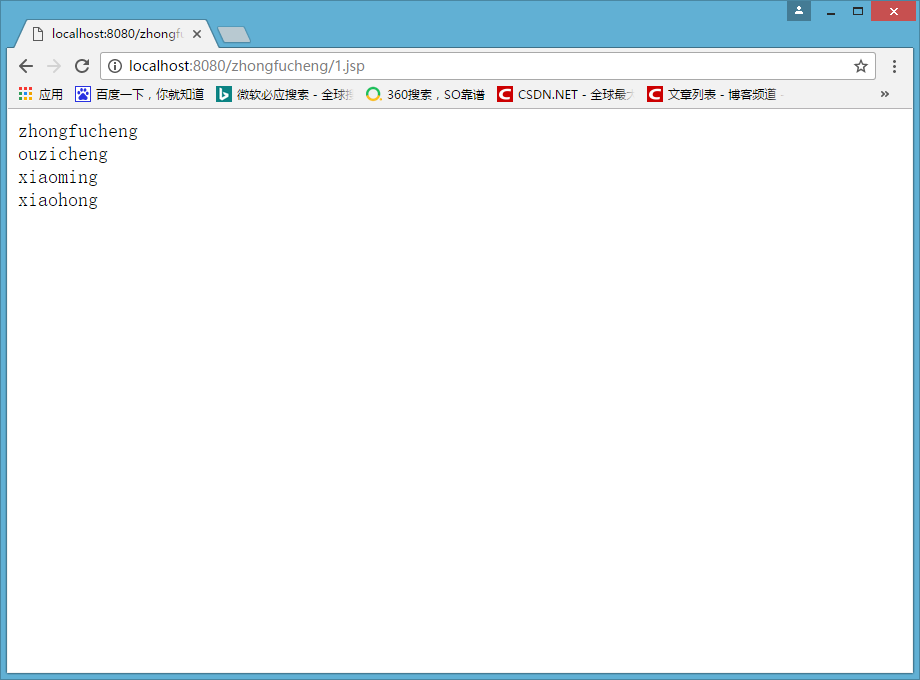Viewport: 920px width, 680px height.
Task: Open the 文章列表 博客频道 bookmark
Action: (x=715, y=94)
